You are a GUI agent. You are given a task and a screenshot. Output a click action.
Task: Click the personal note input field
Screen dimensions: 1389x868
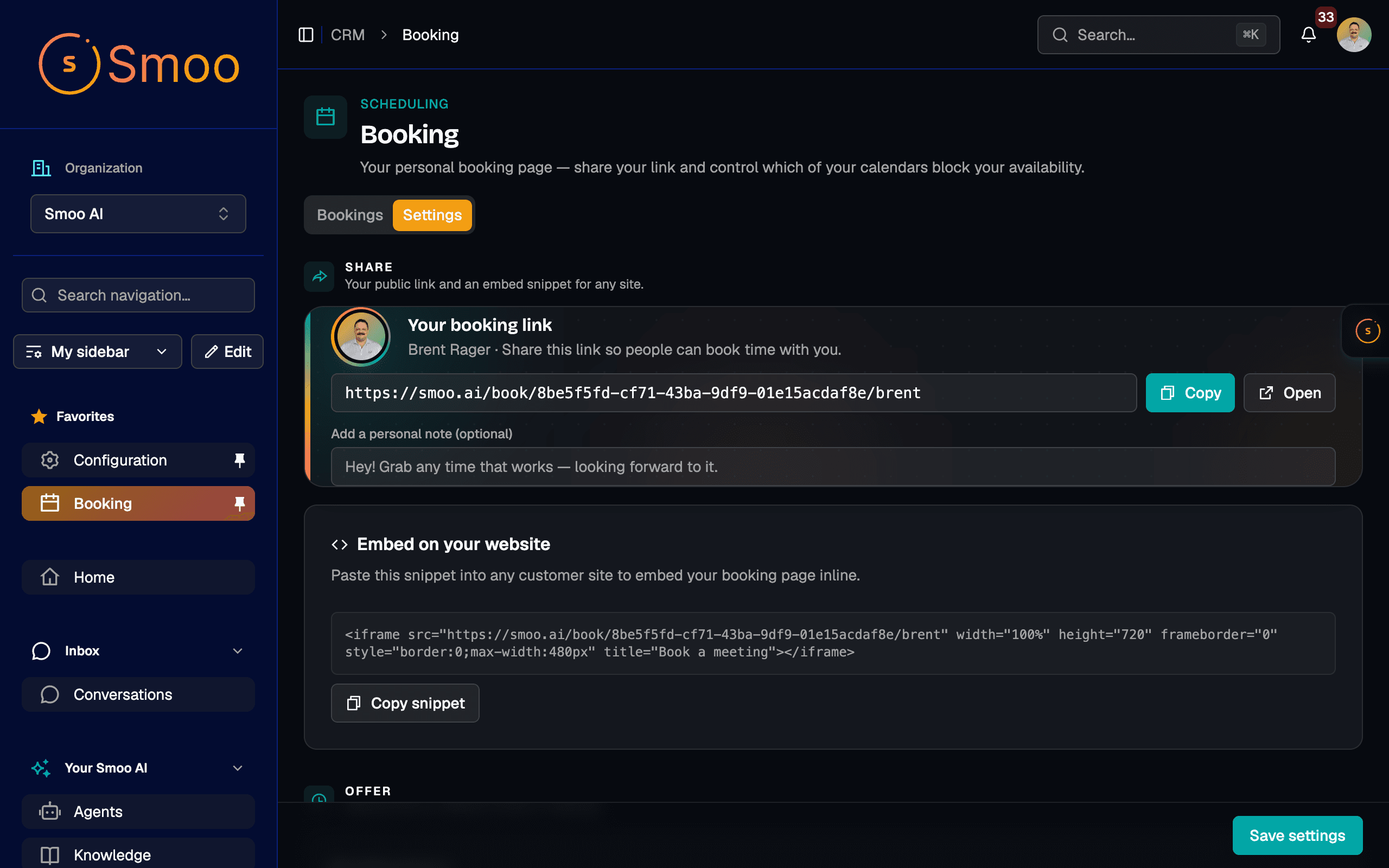click(x=833, y=467)
